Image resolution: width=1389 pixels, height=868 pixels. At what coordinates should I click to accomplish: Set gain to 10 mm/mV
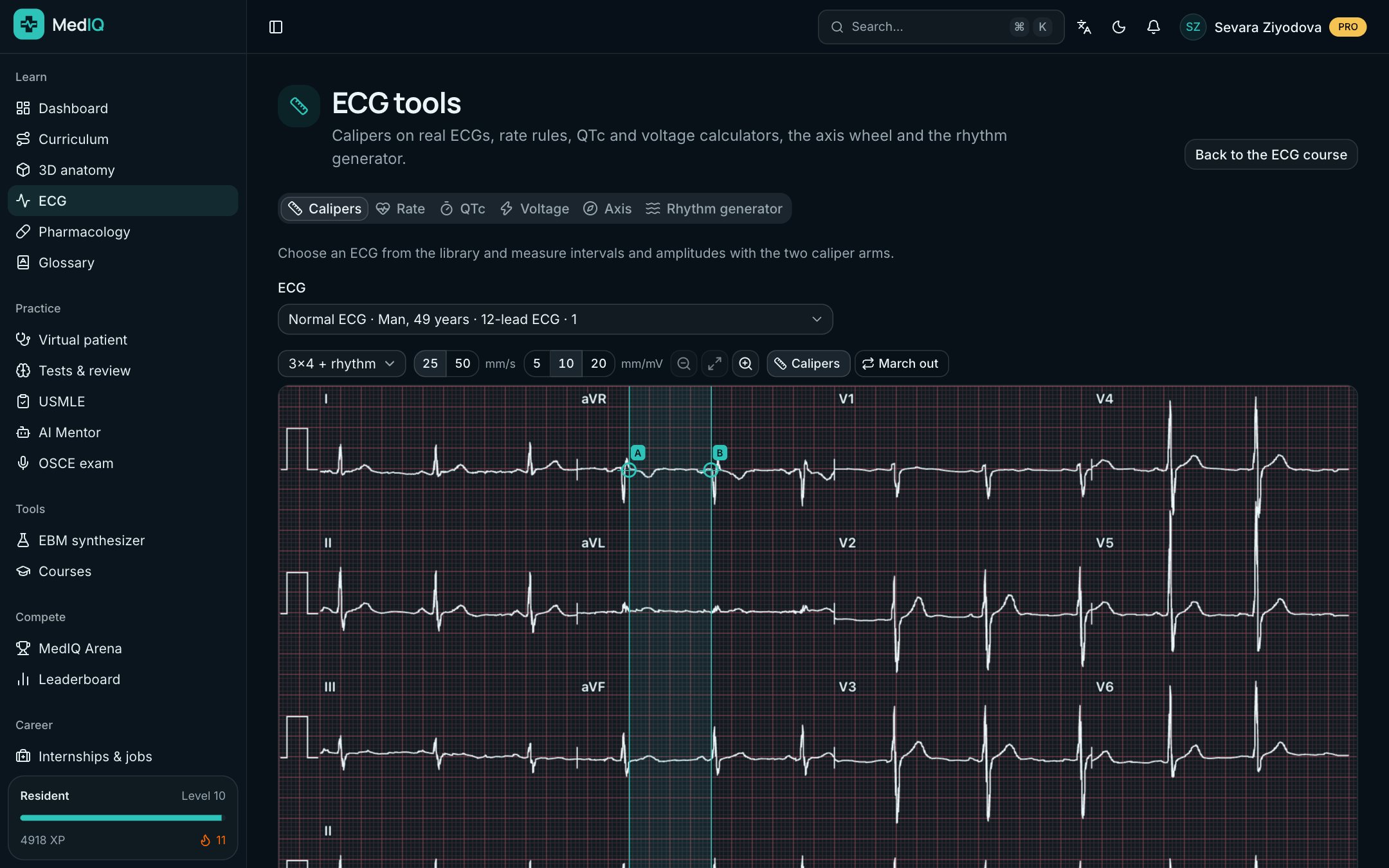click(566, 364)
